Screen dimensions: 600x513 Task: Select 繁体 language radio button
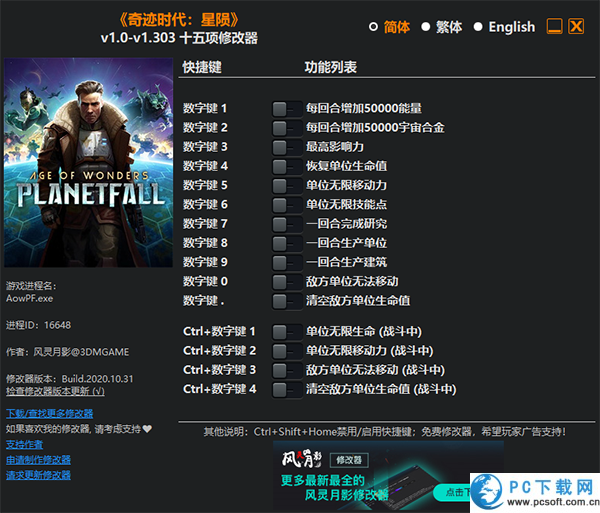pos(426,27)
